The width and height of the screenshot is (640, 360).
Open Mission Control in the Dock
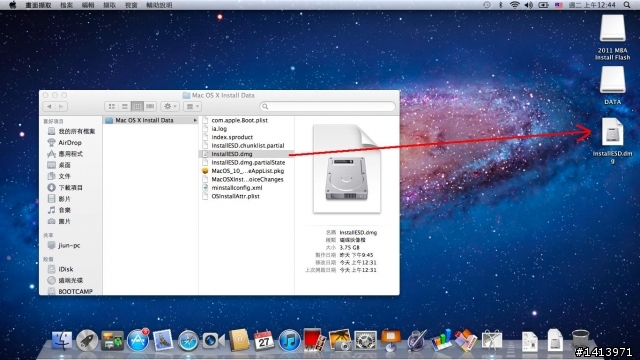pos(112,340)
